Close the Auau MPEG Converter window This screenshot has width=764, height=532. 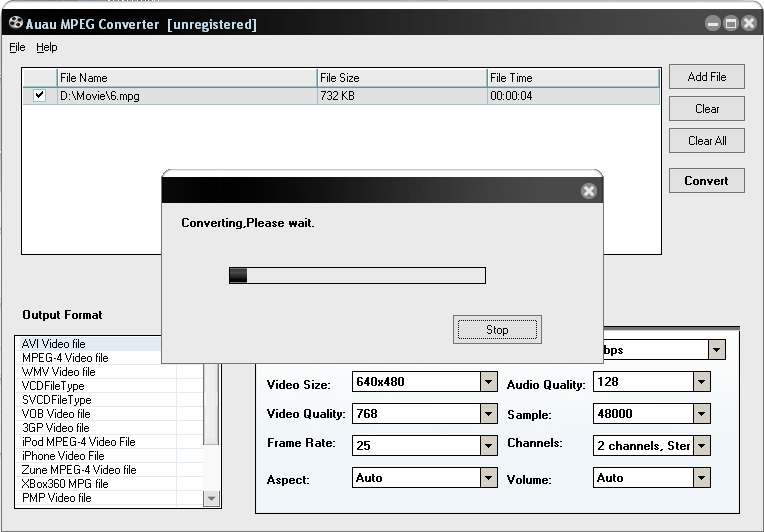749,23
